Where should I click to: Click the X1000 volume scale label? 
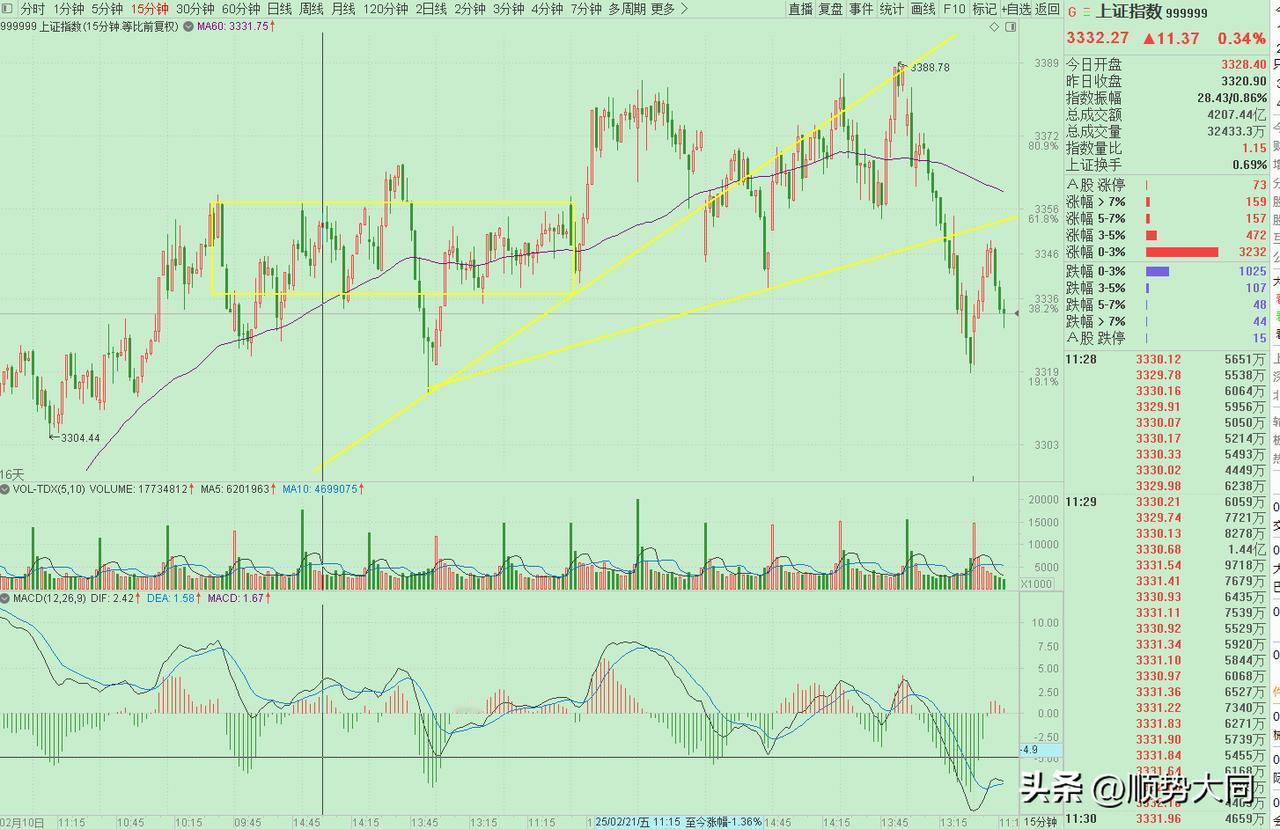coord(1036,583)
